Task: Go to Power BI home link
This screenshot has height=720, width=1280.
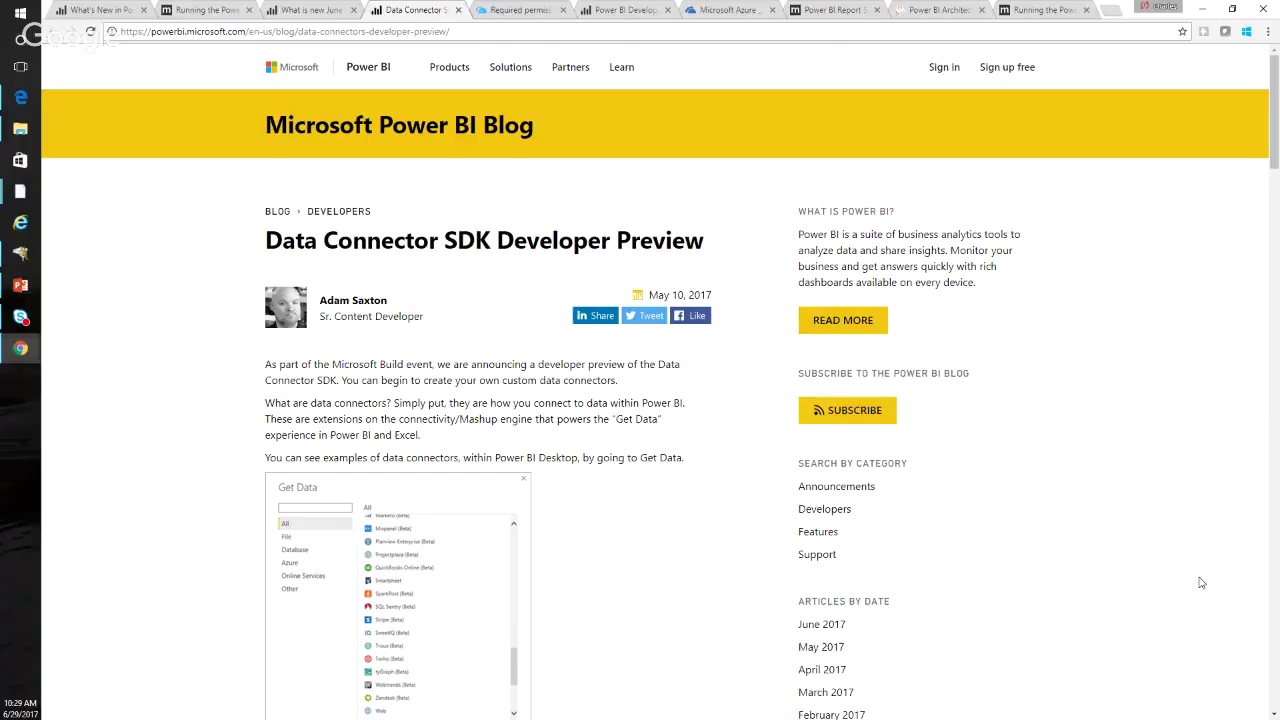Action: pos(368,67)
